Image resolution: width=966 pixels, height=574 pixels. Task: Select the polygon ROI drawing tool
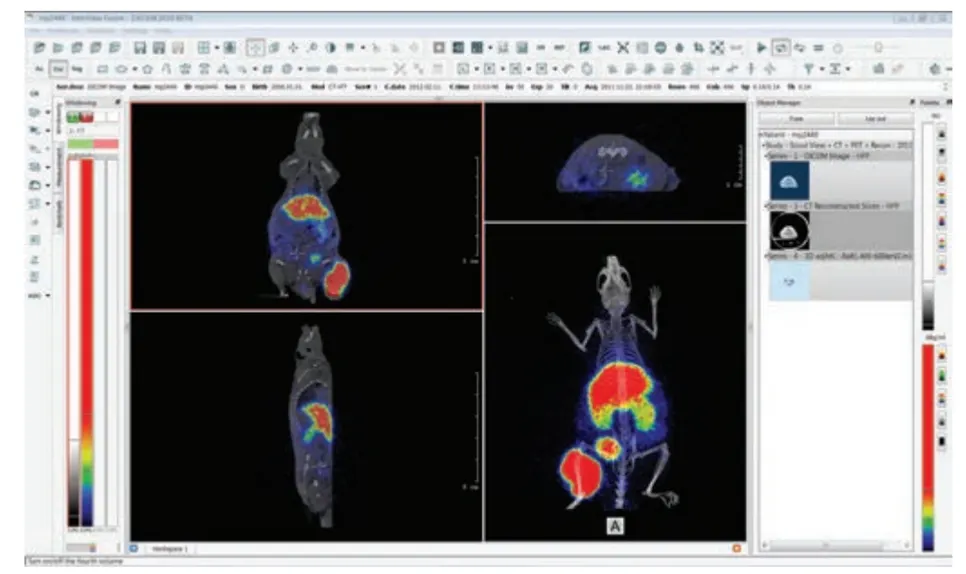(147, 69)
